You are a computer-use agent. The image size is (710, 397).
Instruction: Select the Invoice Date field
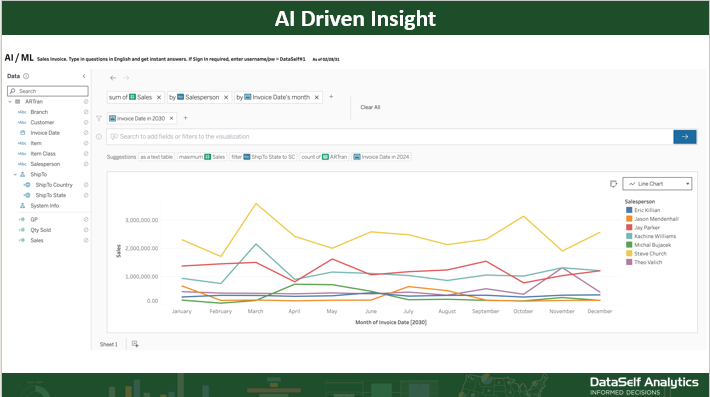[x=45, y=133]
